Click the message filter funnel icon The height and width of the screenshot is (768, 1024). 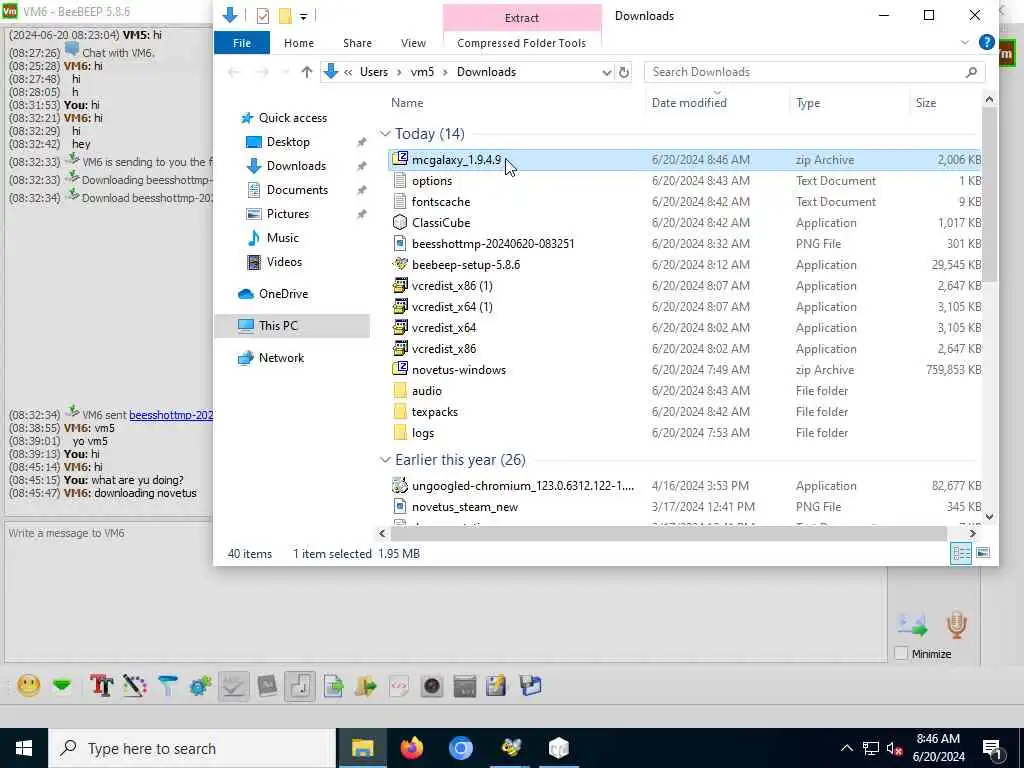pyautogui.click(x=168, y=686)
